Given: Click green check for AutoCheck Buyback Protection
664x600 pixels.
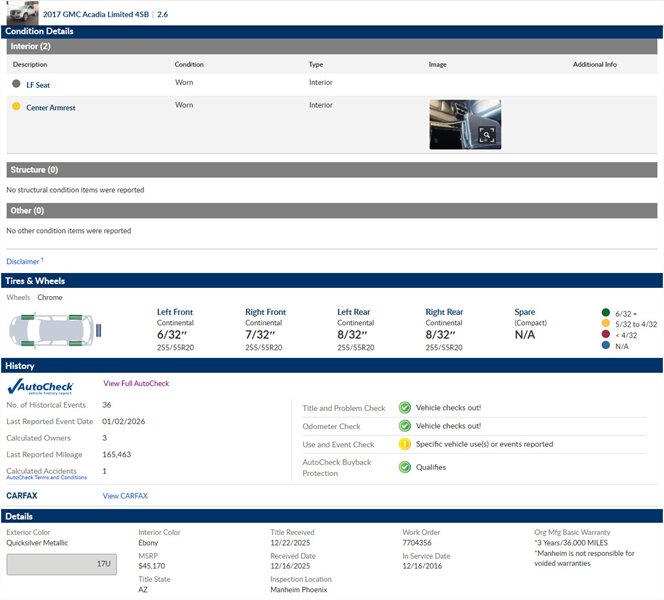Looking at the screenshot, I should 405,467.
